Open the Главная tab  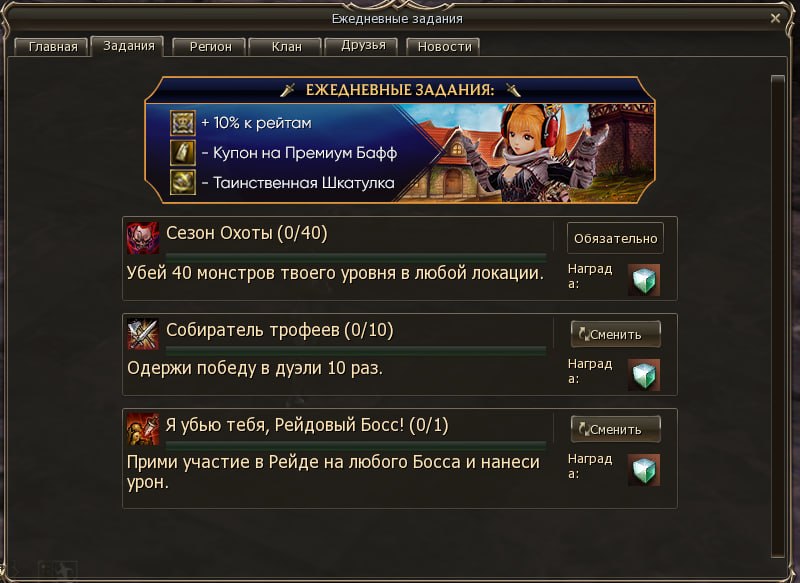(x=53, y=47)
